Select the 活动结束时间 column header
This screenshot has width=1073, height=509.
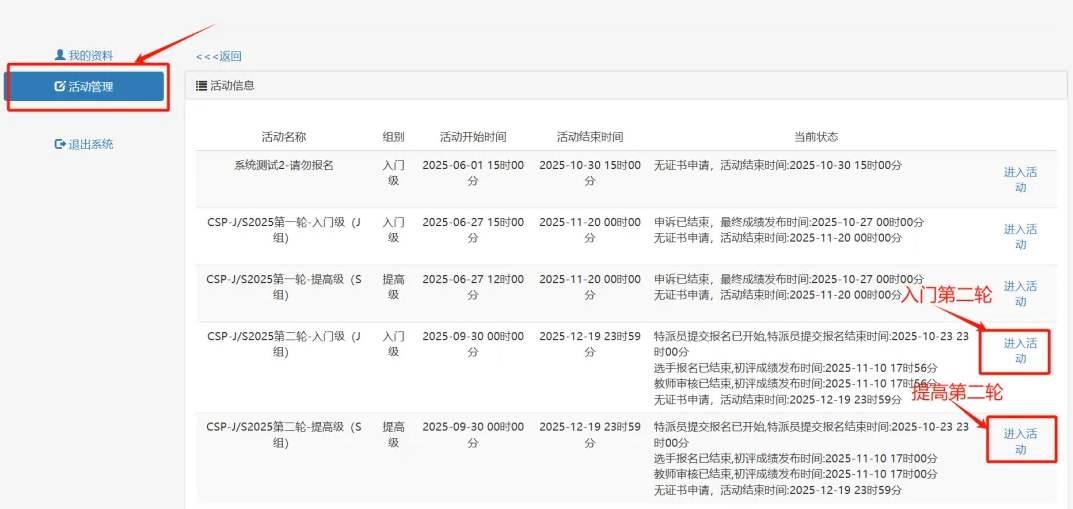(x=590, y=137)
